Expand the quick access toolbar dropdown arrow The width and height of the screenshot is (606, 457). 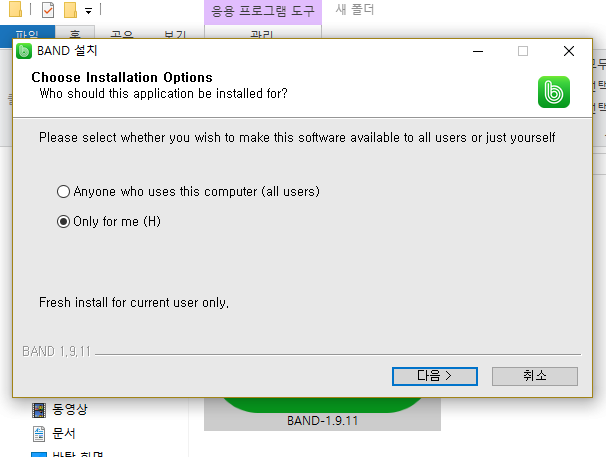coord(89,11)
